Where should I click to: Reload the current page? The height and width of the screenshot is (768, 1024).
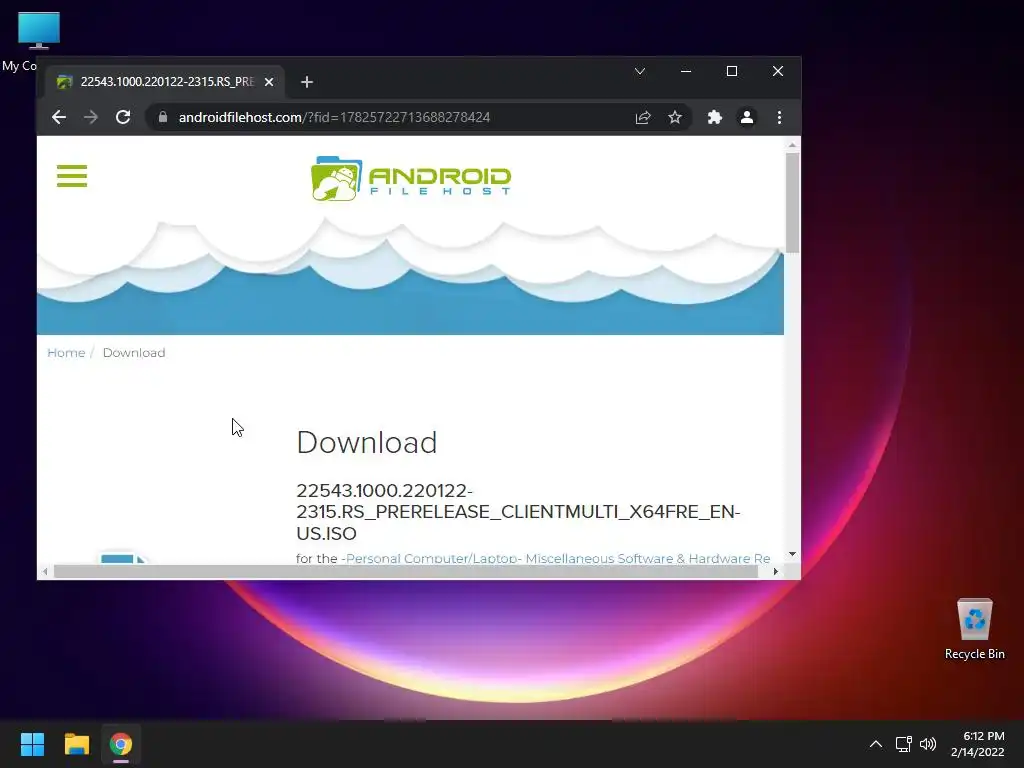123,118
